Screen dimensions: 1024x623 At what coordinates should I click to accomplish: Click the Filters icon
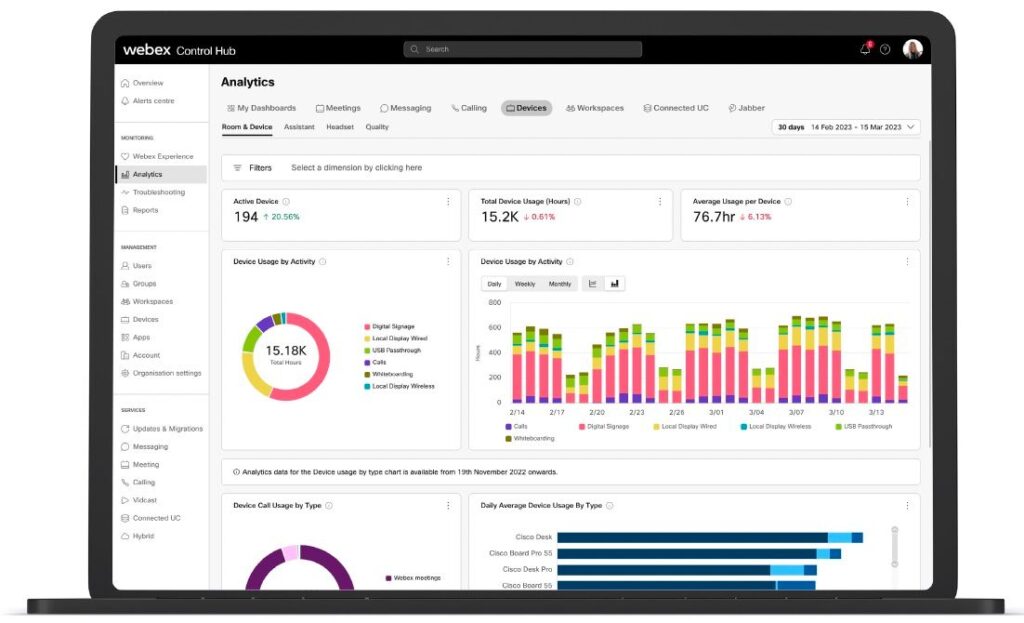click(x=237, y=168)
